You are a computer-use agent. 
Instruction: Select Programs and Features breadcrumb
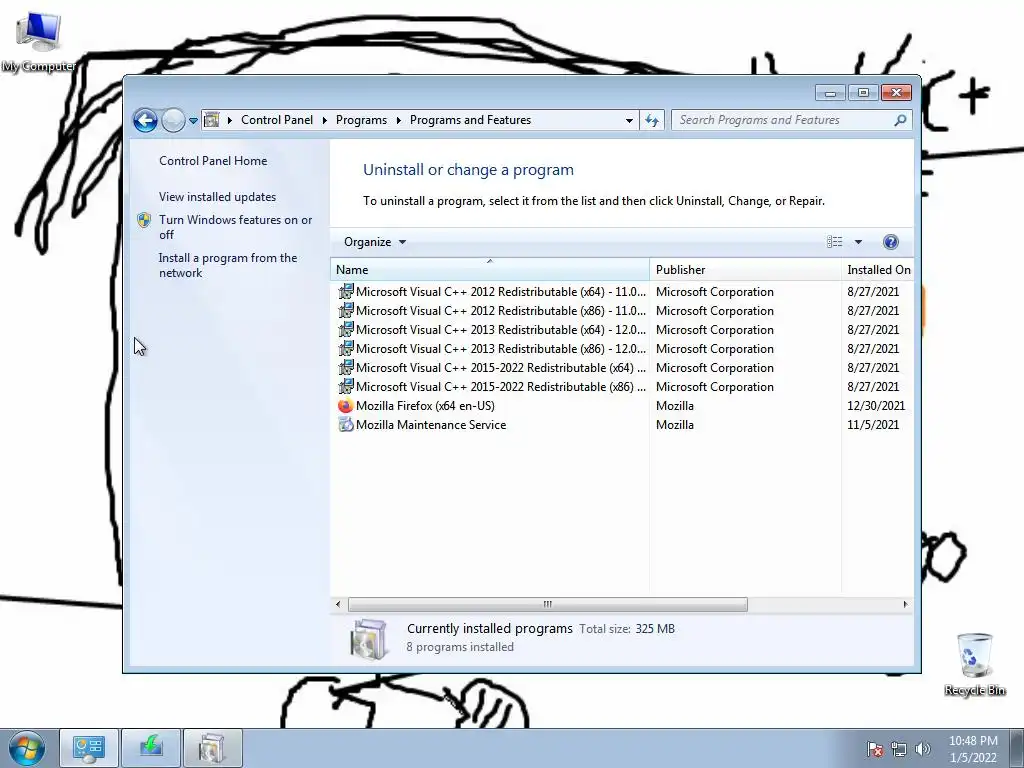[x=470, y=120]
